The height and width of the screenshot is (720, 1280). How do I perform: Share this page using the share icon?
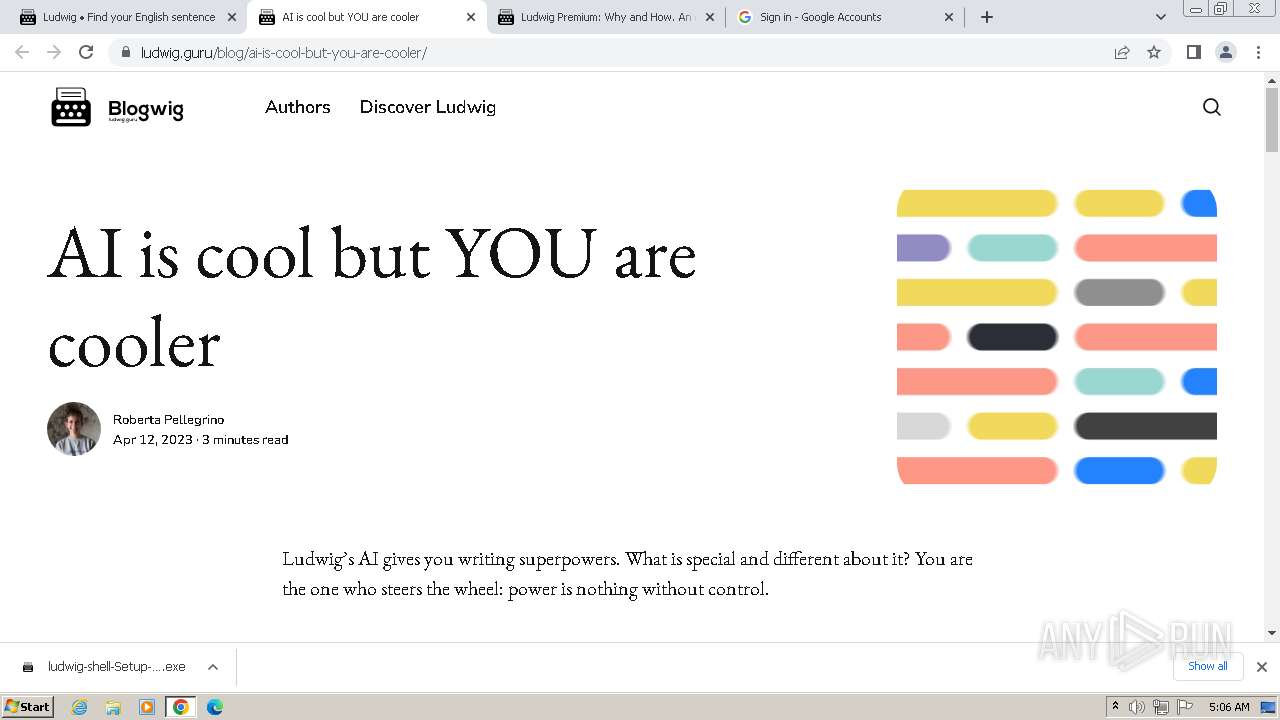tap(1122, 52)
